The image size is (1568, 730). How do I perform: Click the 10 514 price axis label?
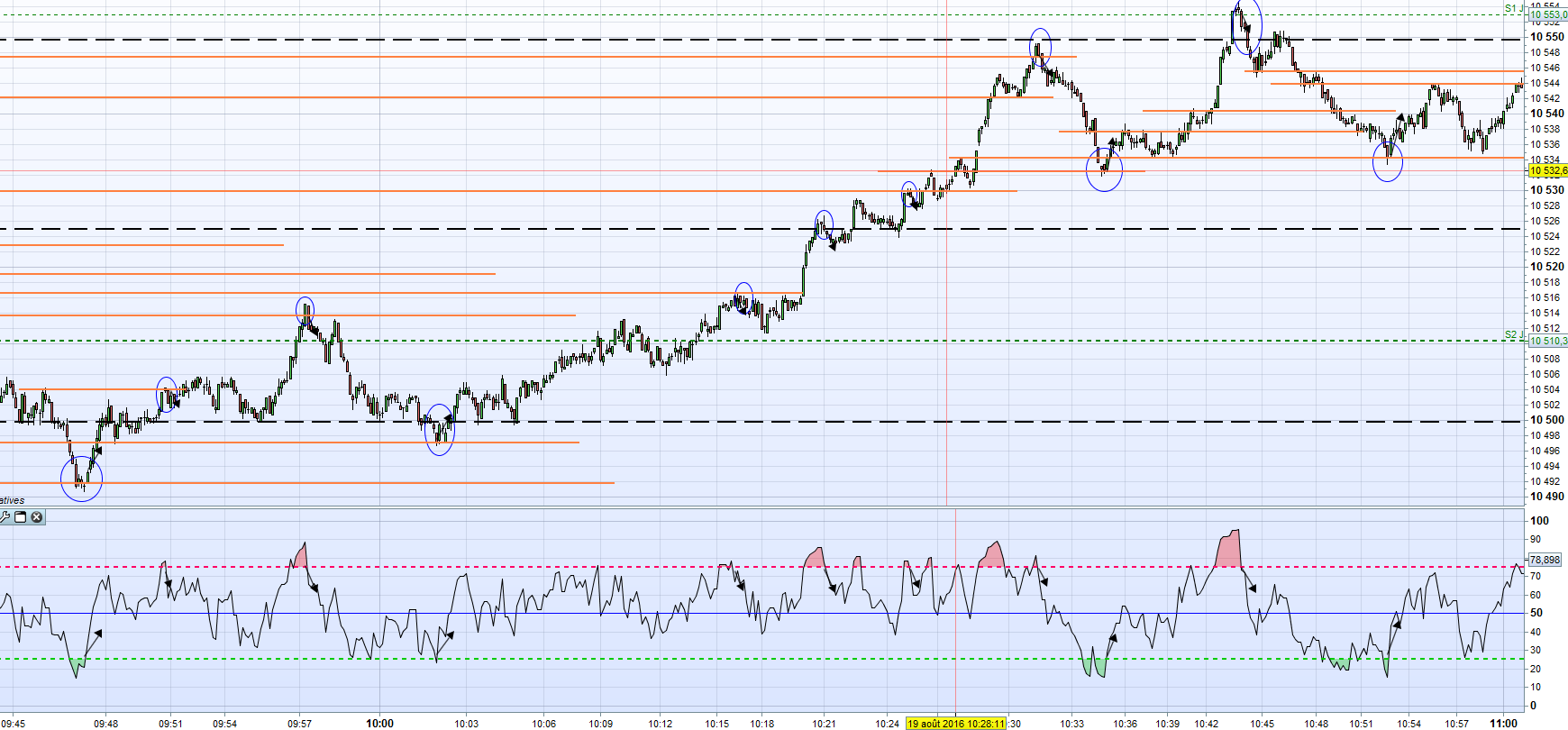pos(1545,313)
